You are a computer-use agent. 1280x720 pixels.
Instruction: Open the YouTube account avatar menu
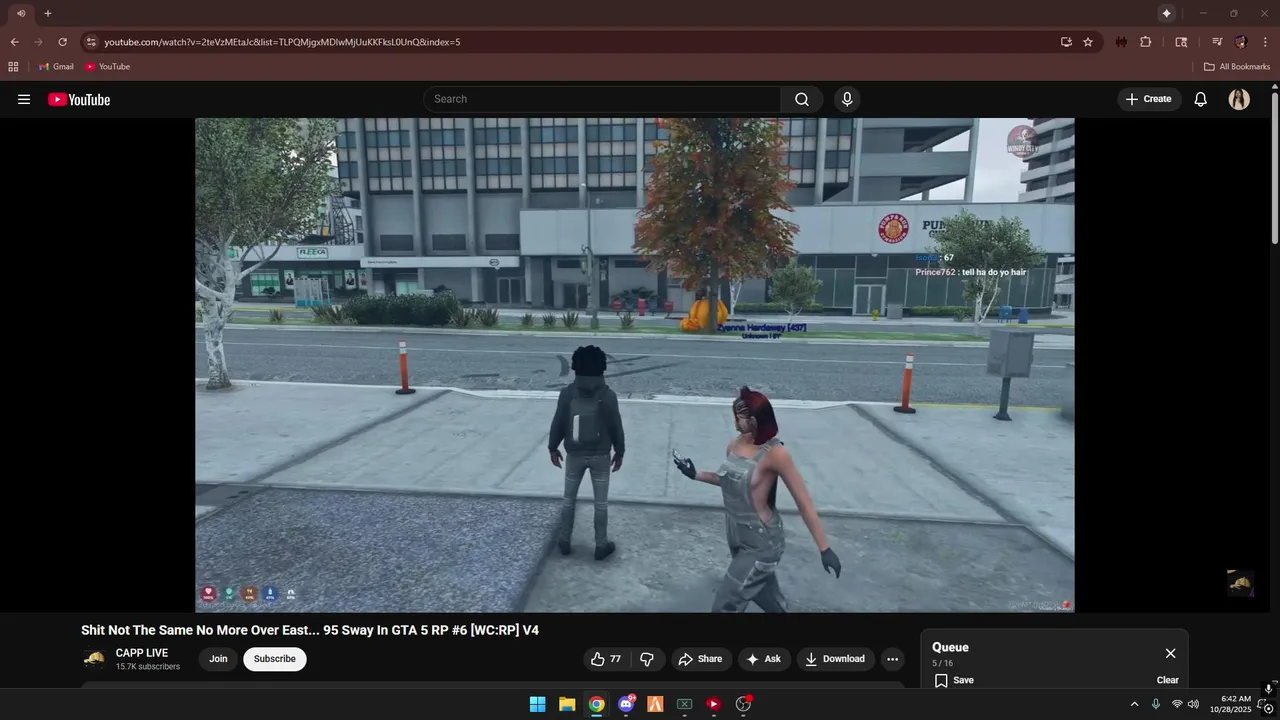pos(1239,99)
